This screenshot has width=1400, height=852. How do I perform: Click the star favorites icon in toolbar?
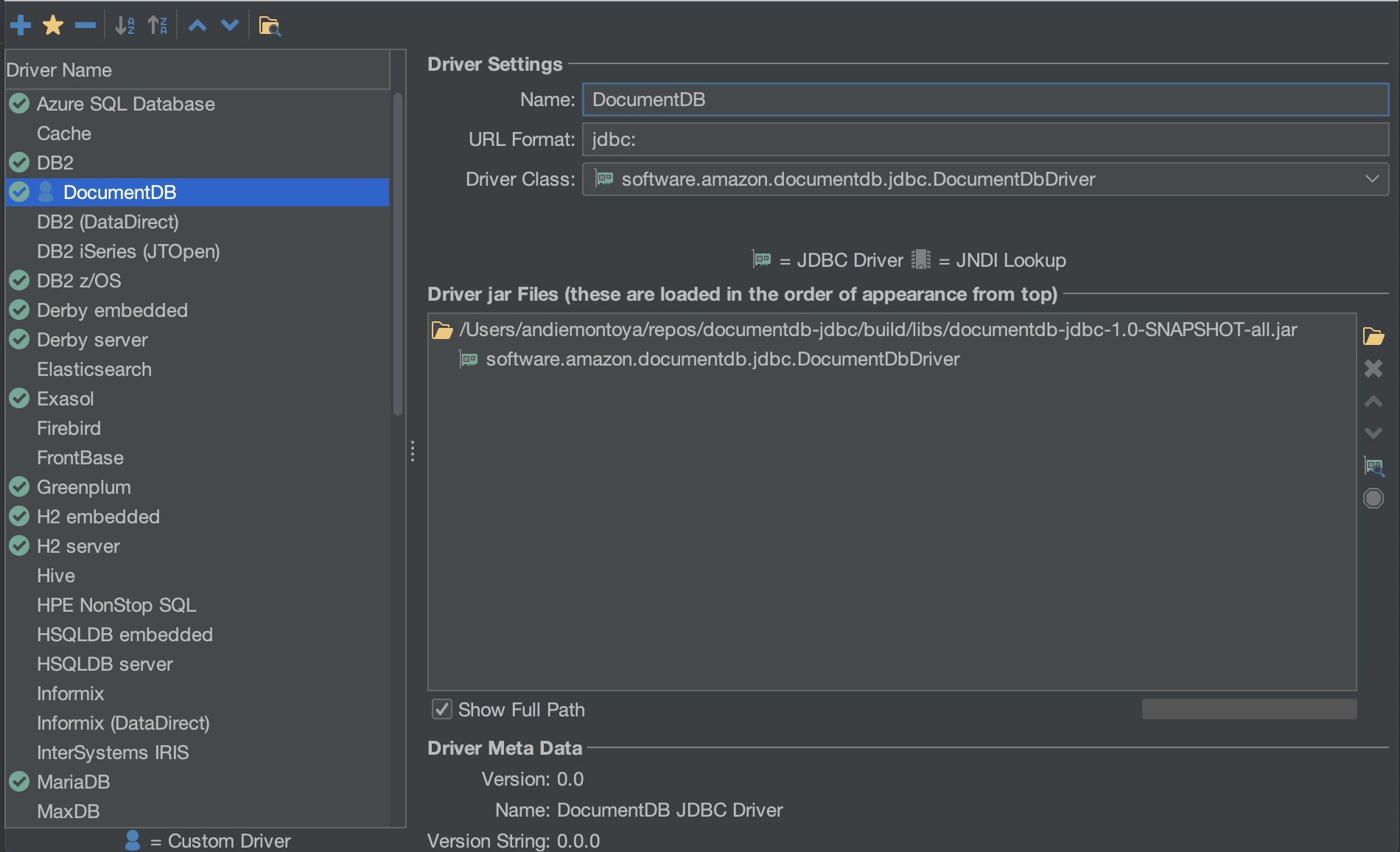(52, 24)
